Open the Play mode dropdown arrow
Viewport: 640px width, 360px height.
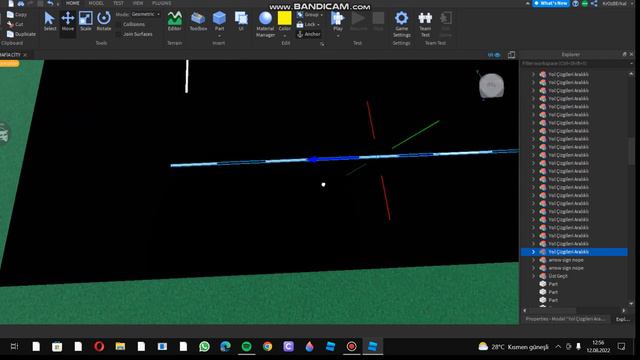pyautogui.click(x=338, y=36)
